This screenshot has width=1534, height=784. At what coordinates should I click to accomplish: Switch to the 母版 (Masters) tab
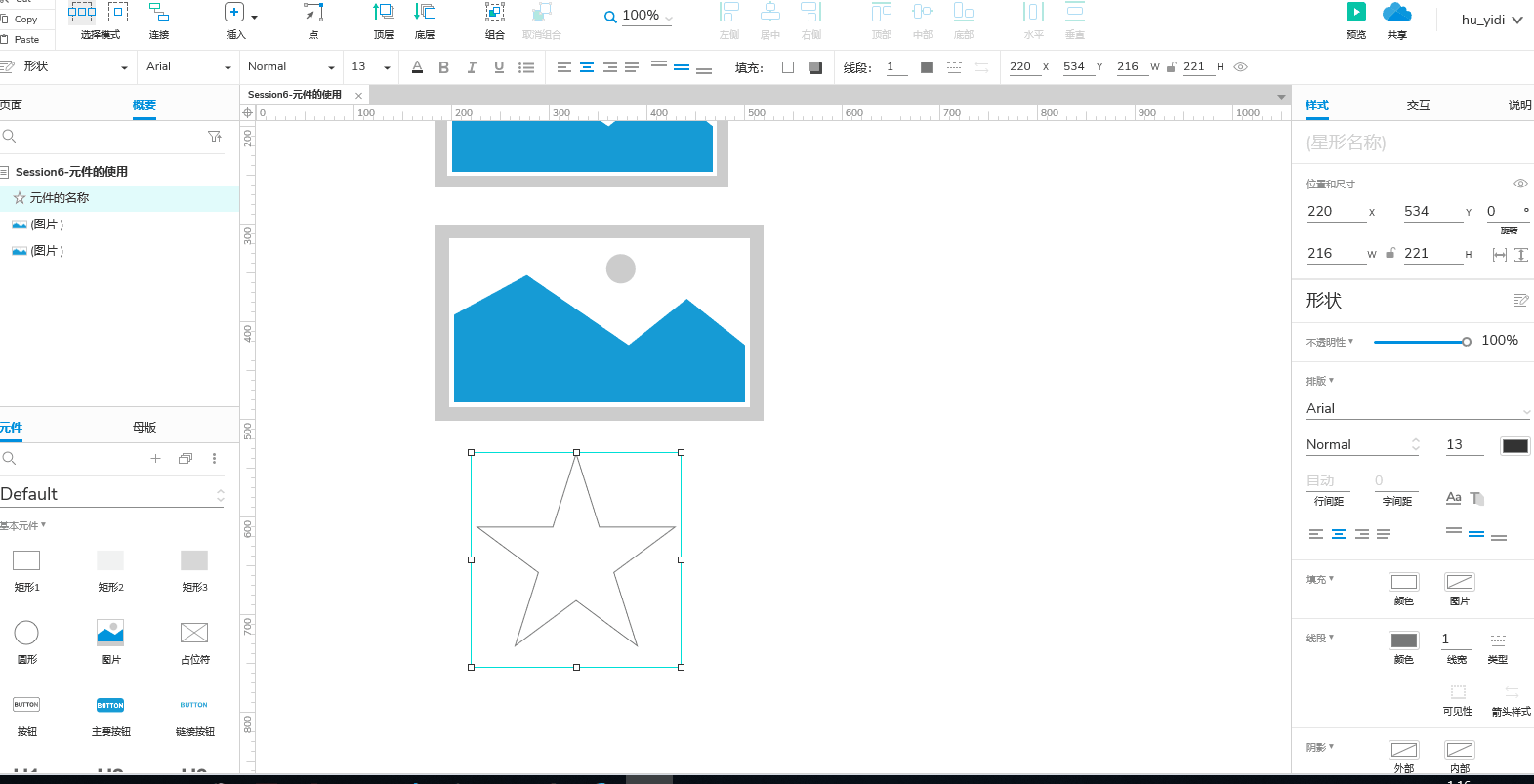coord(145,428)
